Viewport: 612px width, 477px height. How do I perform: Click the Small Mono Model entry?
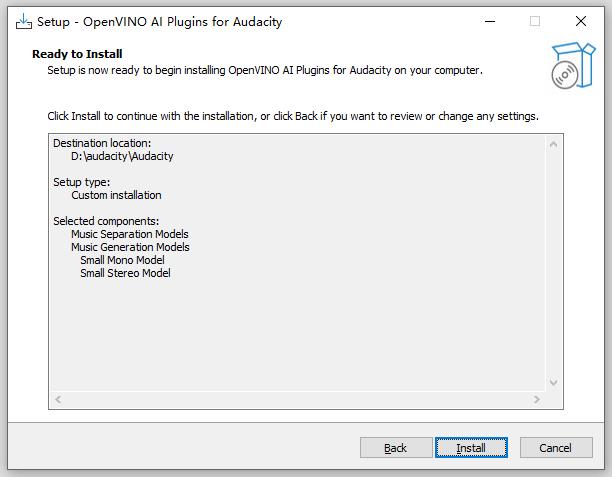pyautogui.click(x=122, y=260)
